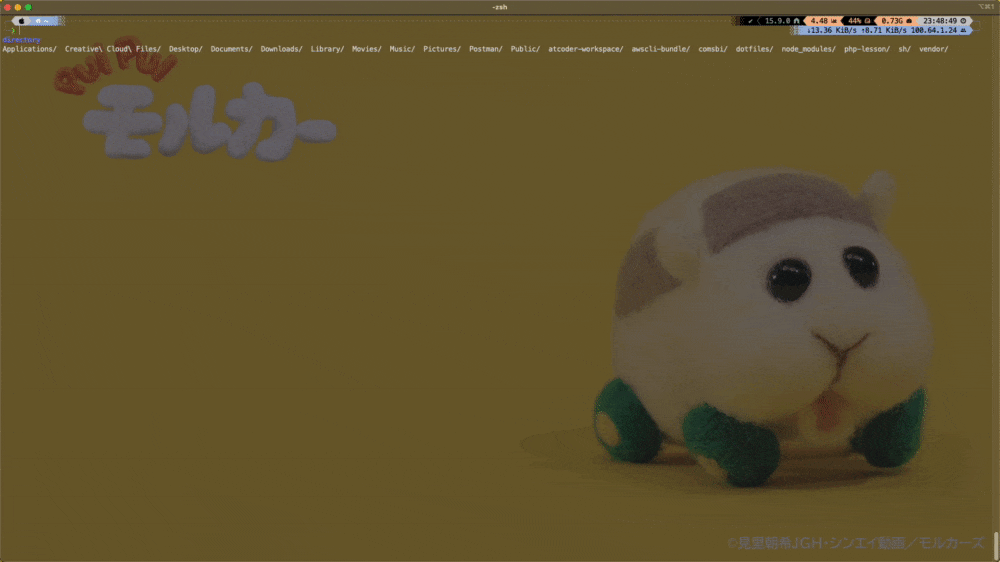The image size is (1000, 562).
Task: Click the 0.73G free RAM value
Action: [x=892, y=21]
